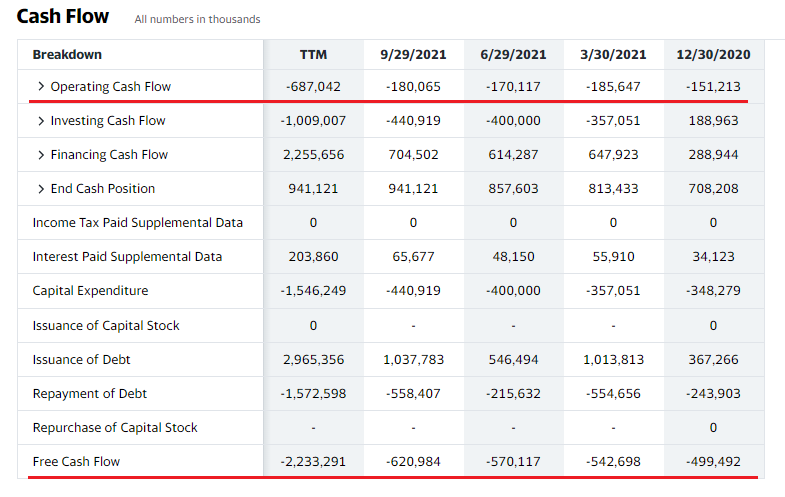Viewport: 785px width, 497px height.
Task: Click end cash position value 813,433
Action: pos(613,189)
